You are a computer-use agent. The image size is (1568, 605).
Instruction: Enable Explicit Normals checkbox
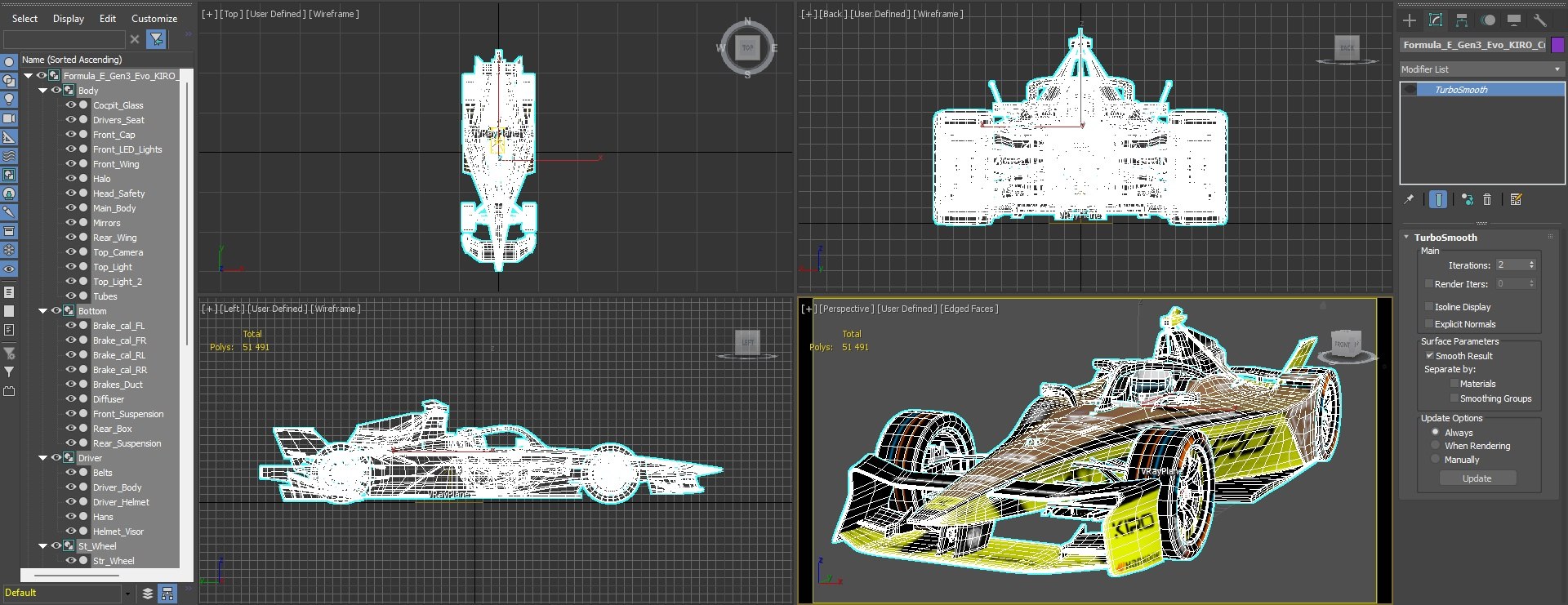pos(1429,324)
